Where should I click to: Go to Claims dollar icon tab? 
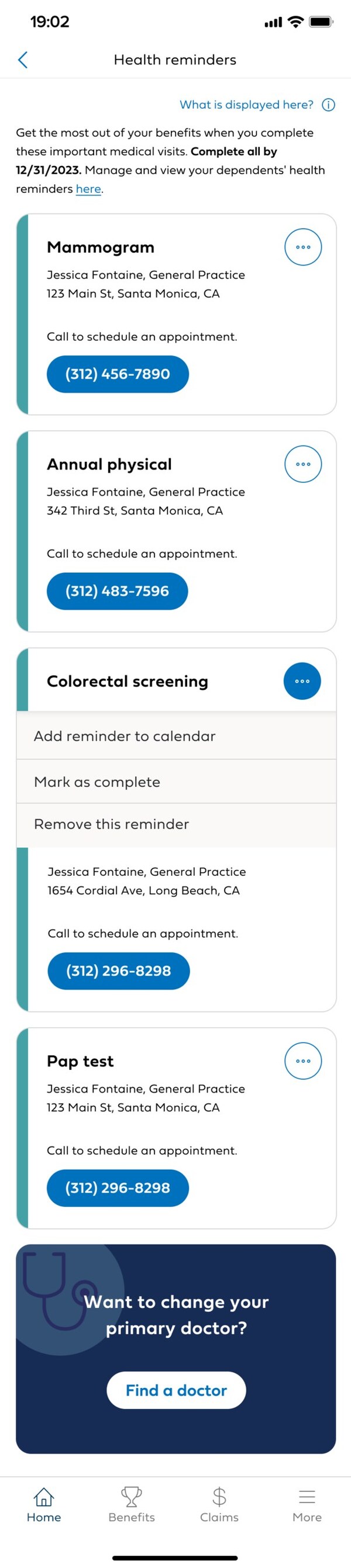pyautogui.click(x=219, y=1496)
